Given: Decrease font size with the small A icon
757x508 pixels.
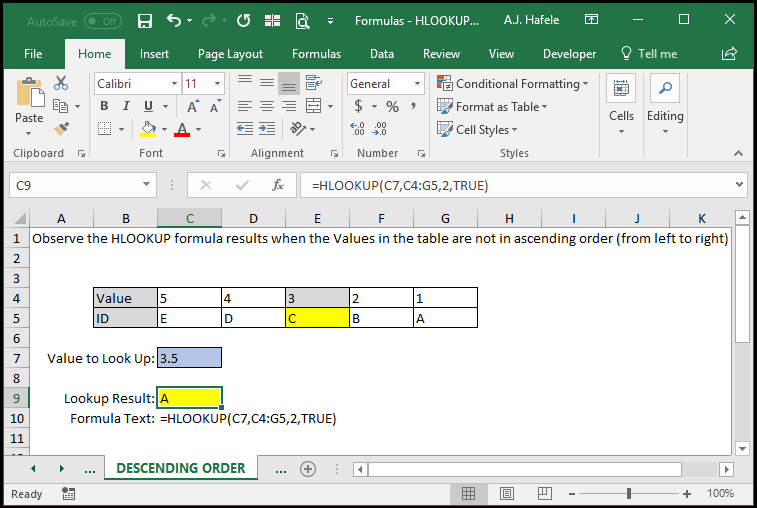Looking at the screenshot, I should (x=215, y=106).
